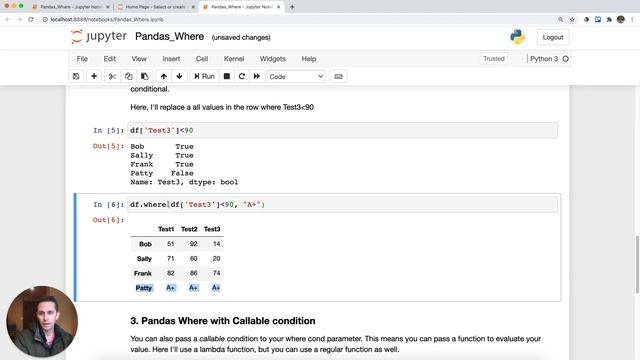Screen dimensions: 640x360
Task: Reload the browser page
Action: pyautogui.click(x=31, y=19)
